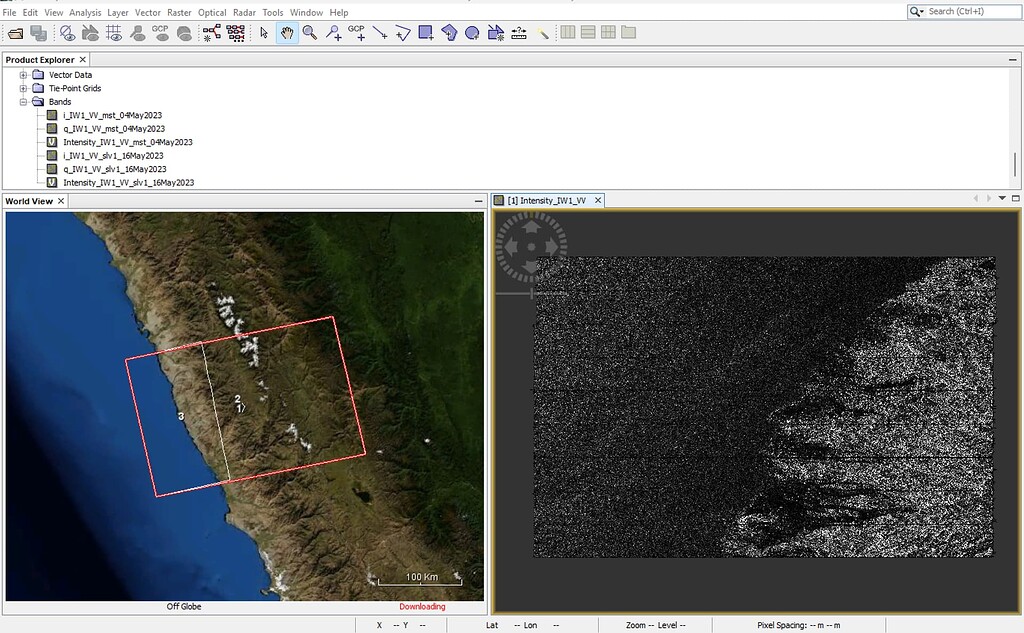1024x633 pixels.
Task: Select the arrow selection tool
Action: click(x=263, y=32)
